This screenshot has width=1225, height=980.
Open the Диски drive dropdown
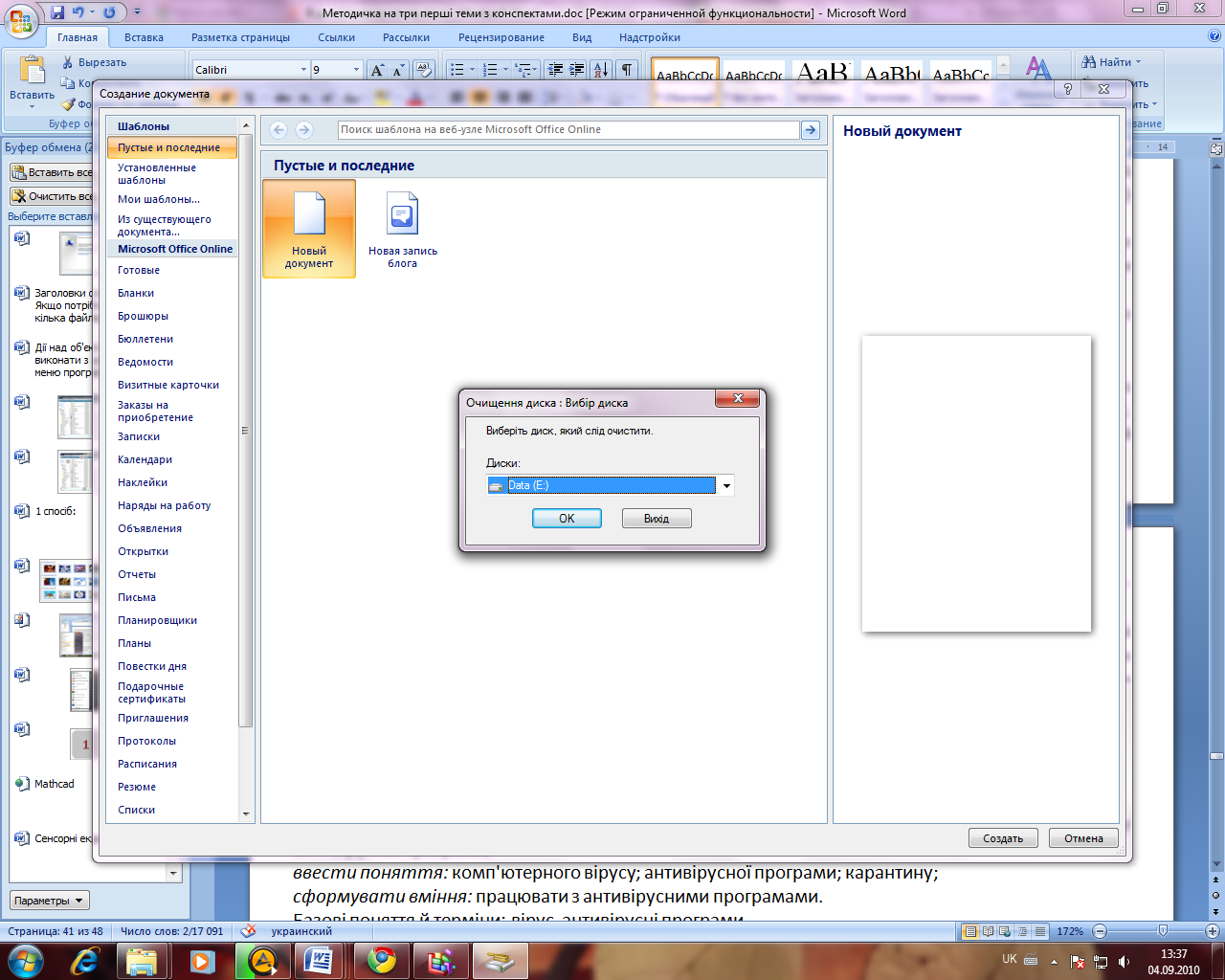726,486
